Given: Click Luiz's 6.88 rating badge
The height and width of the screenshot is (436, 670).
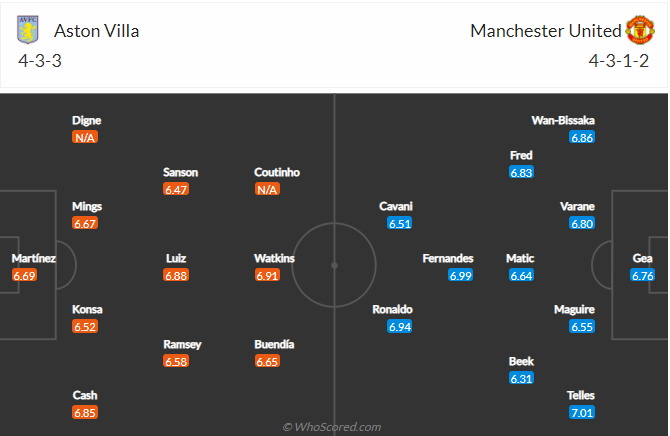Looking at the screenshot, I should click(x=176, y=275).
